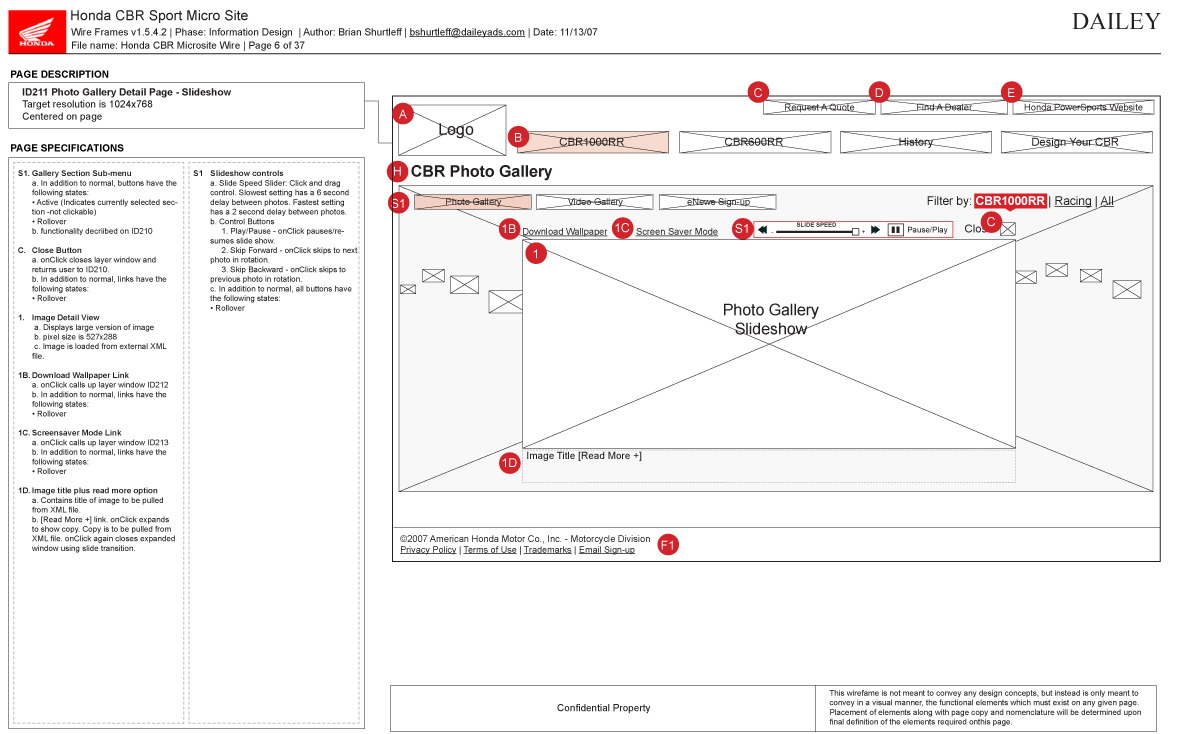Click the Honda logo in the header

point(37,30)
